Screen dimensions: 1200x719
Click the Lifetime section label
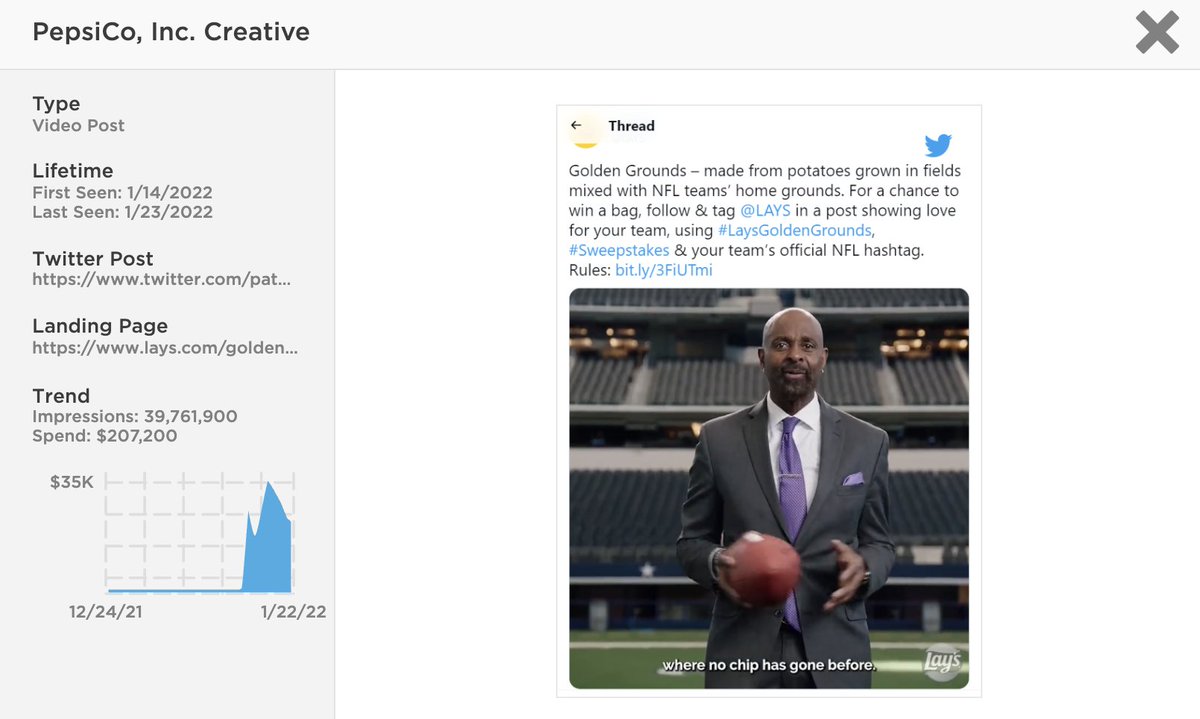72,170
